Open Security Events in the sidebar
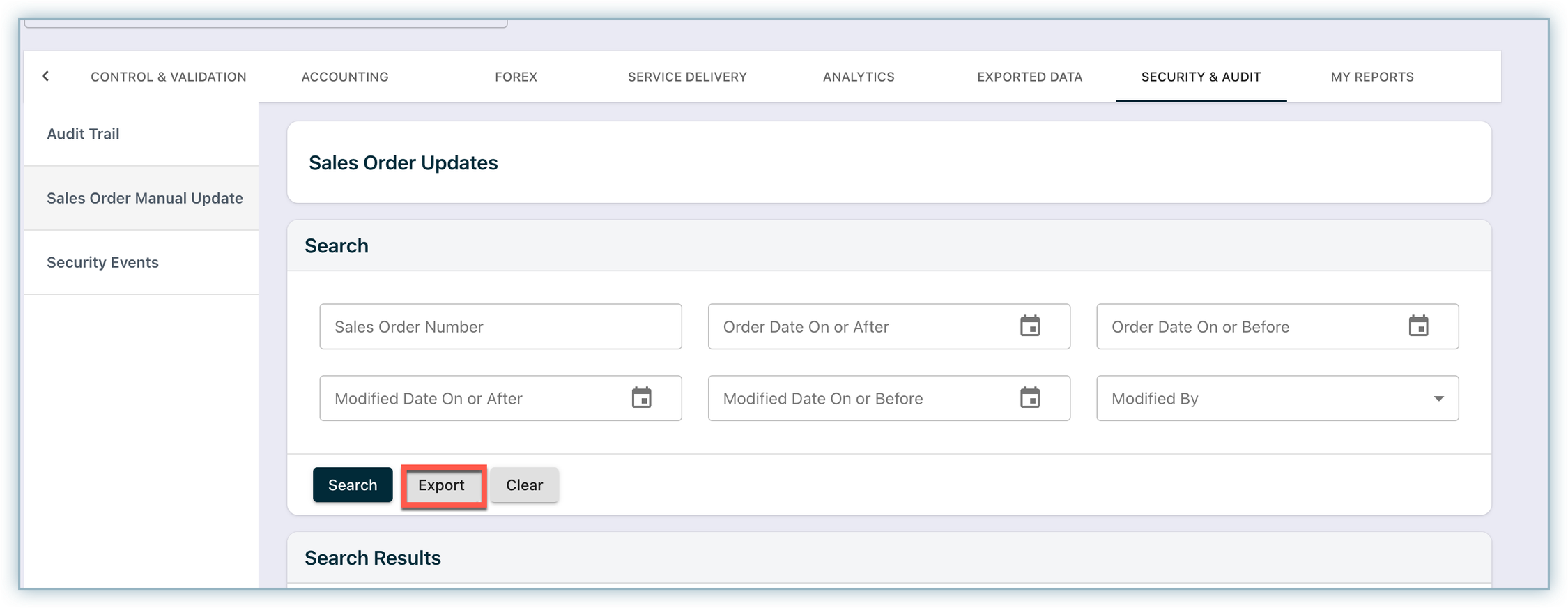 102,262
